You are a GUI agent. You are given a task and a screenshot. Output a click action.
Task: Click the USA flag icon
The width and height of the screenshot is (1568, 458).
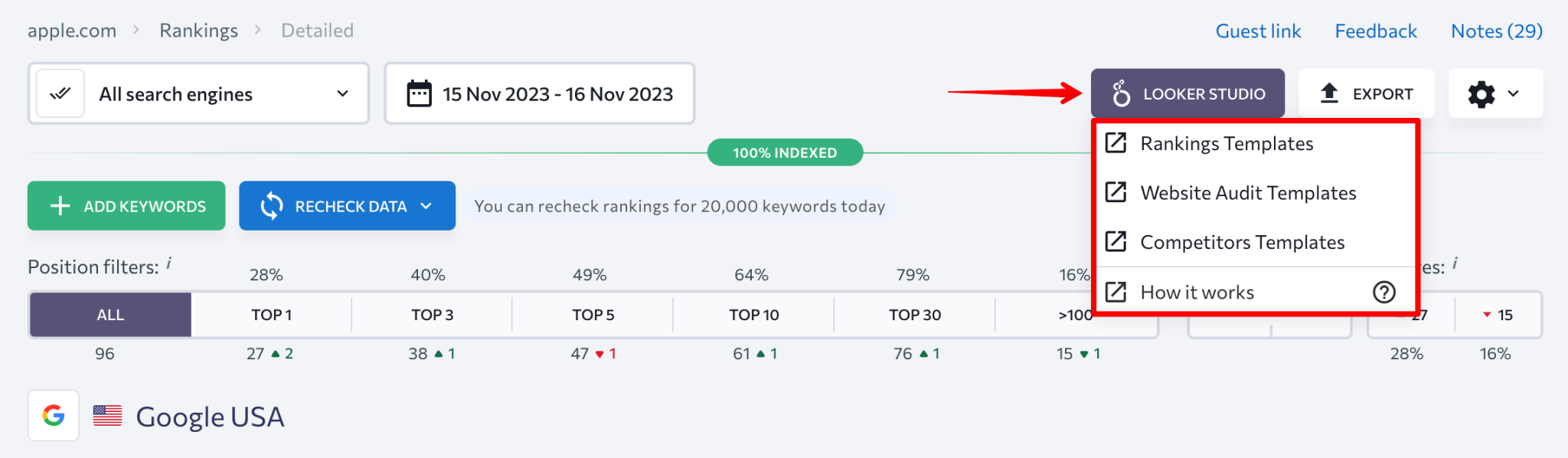click(x=107, y=416)
